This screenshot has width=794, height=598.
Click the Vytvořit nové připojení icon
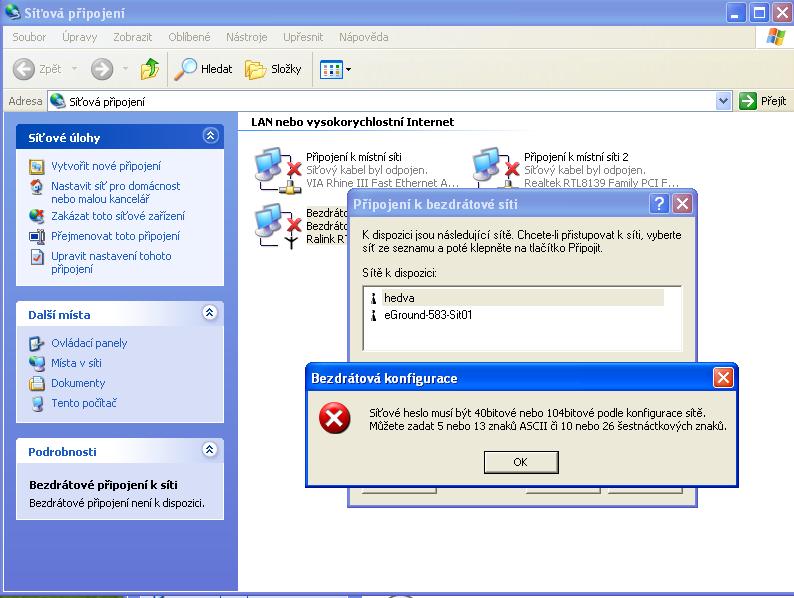[36, 166]
